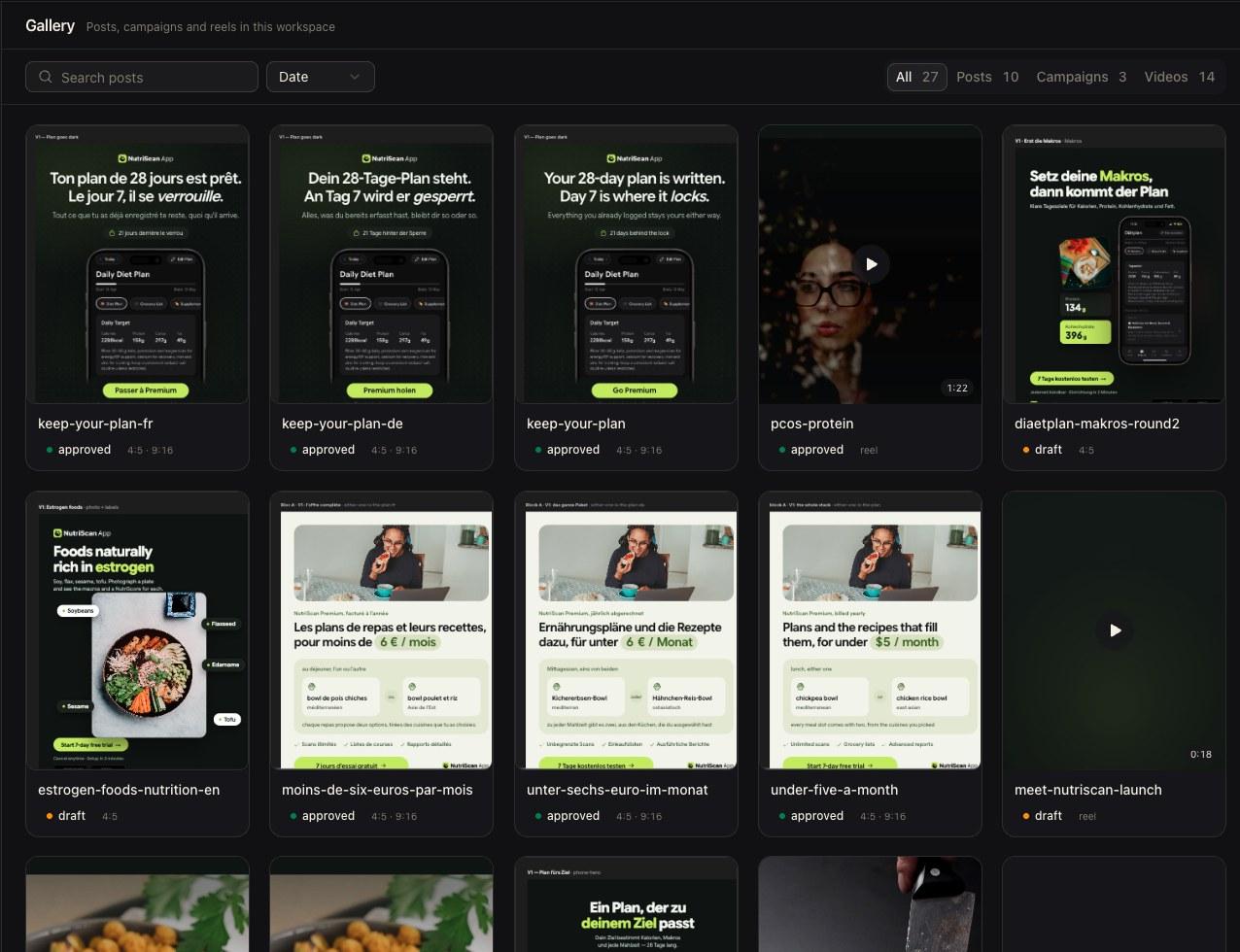Open the knife photo thumbnail
Screen dimensions: 1240x952
pyautogui.click(x=870, y=905)
